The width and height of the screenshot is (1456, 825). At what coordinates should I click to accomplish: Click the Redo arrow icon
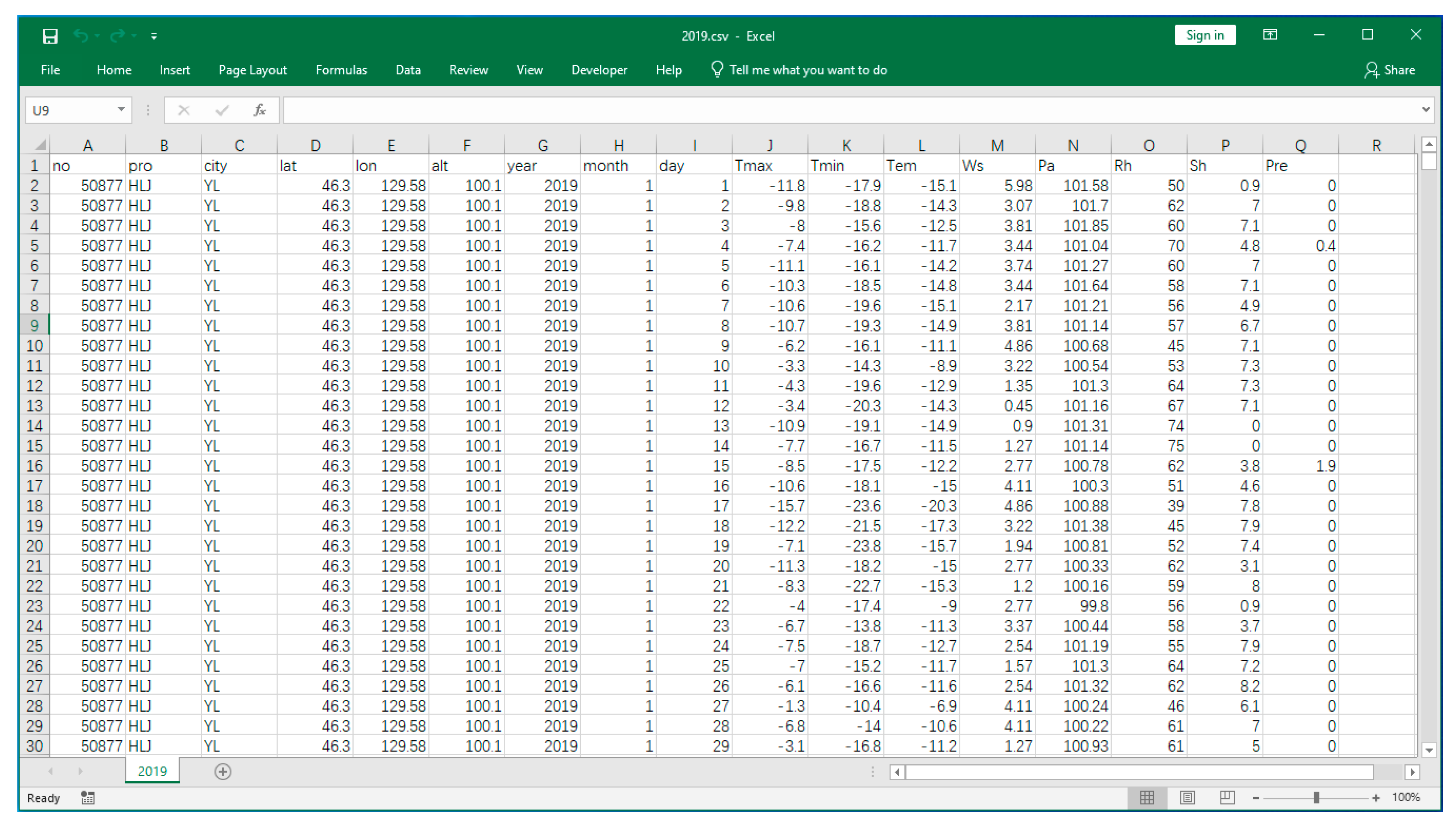coord(117,36)
